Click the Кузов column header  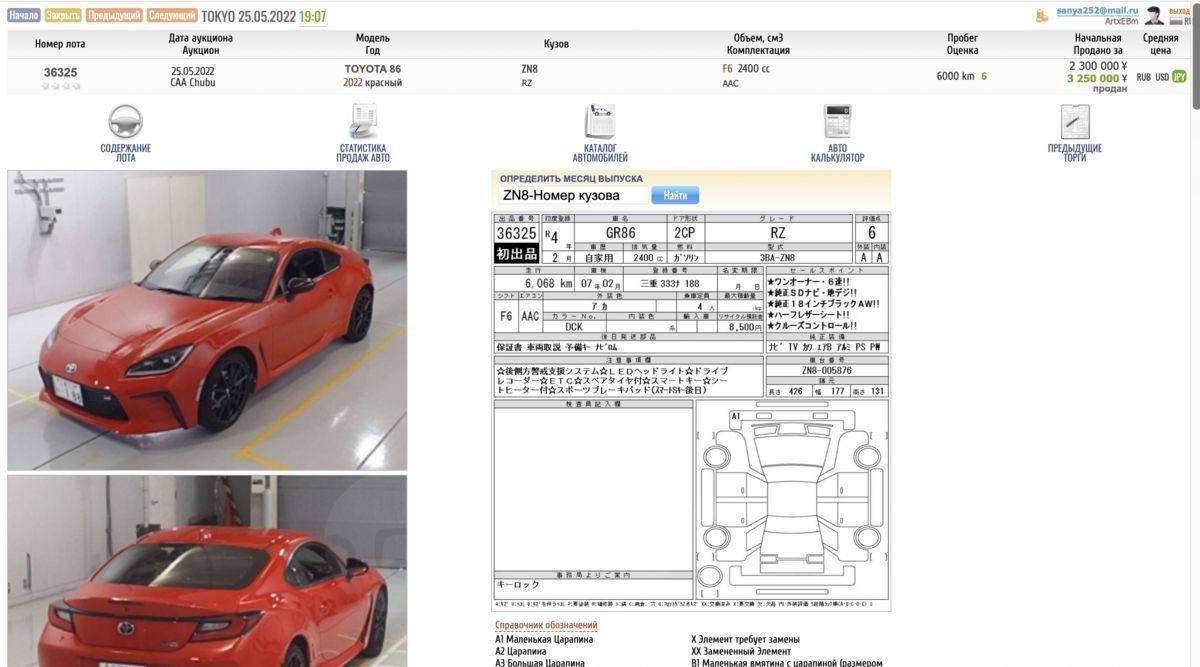pos(556,44)
